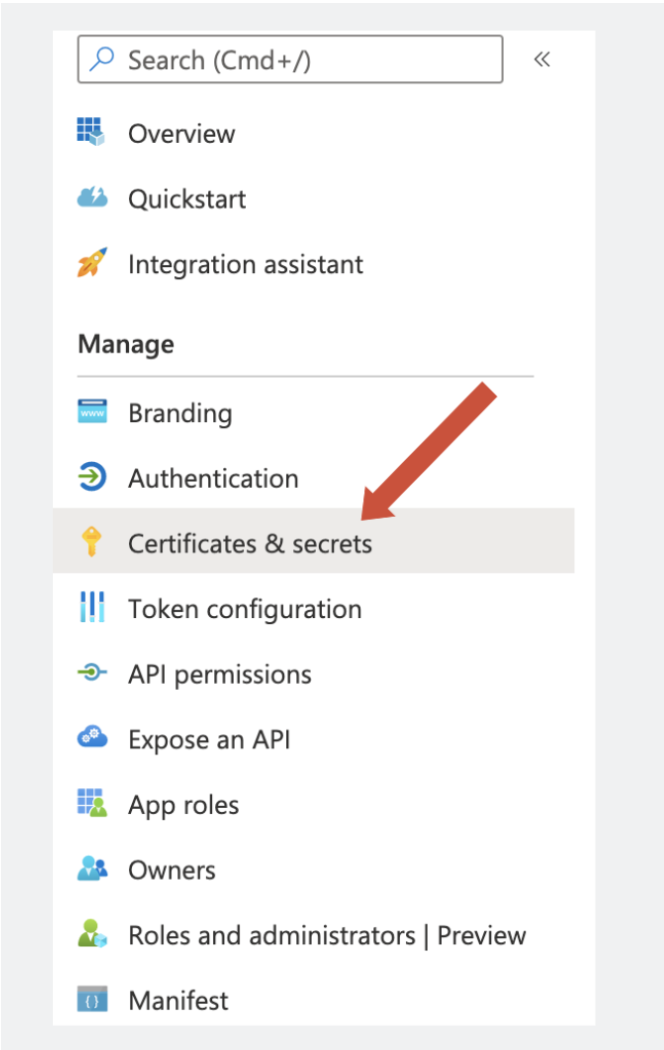This screenshot has height=1050, width=664.
Task: Click the Integration assistant rocket icon
Action: [x=92, y=262]
